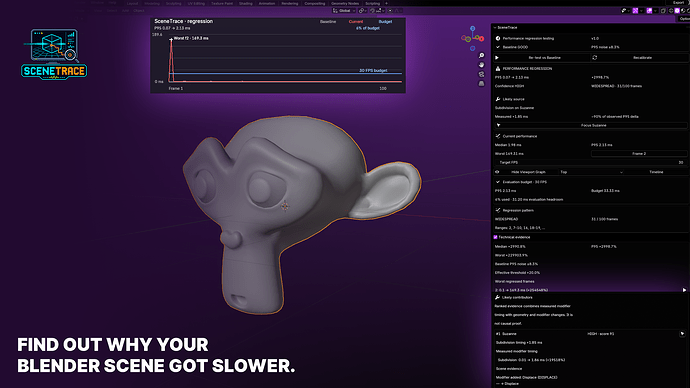This screenshot has width=690, height=388.
Task: Toggle Hide Viewport Graph
Action: 525,172
